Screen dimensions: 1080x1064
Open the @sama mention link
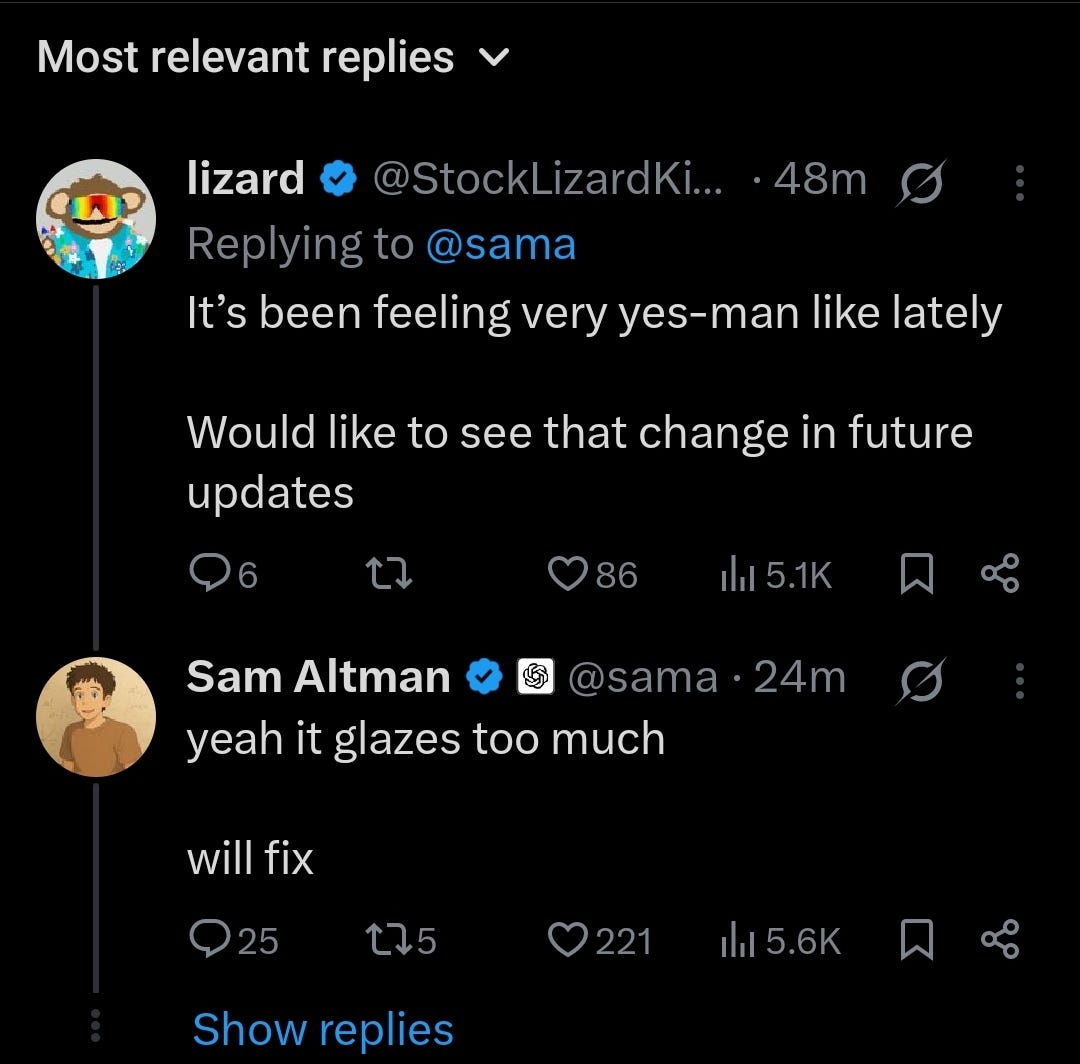pos(501,244)
